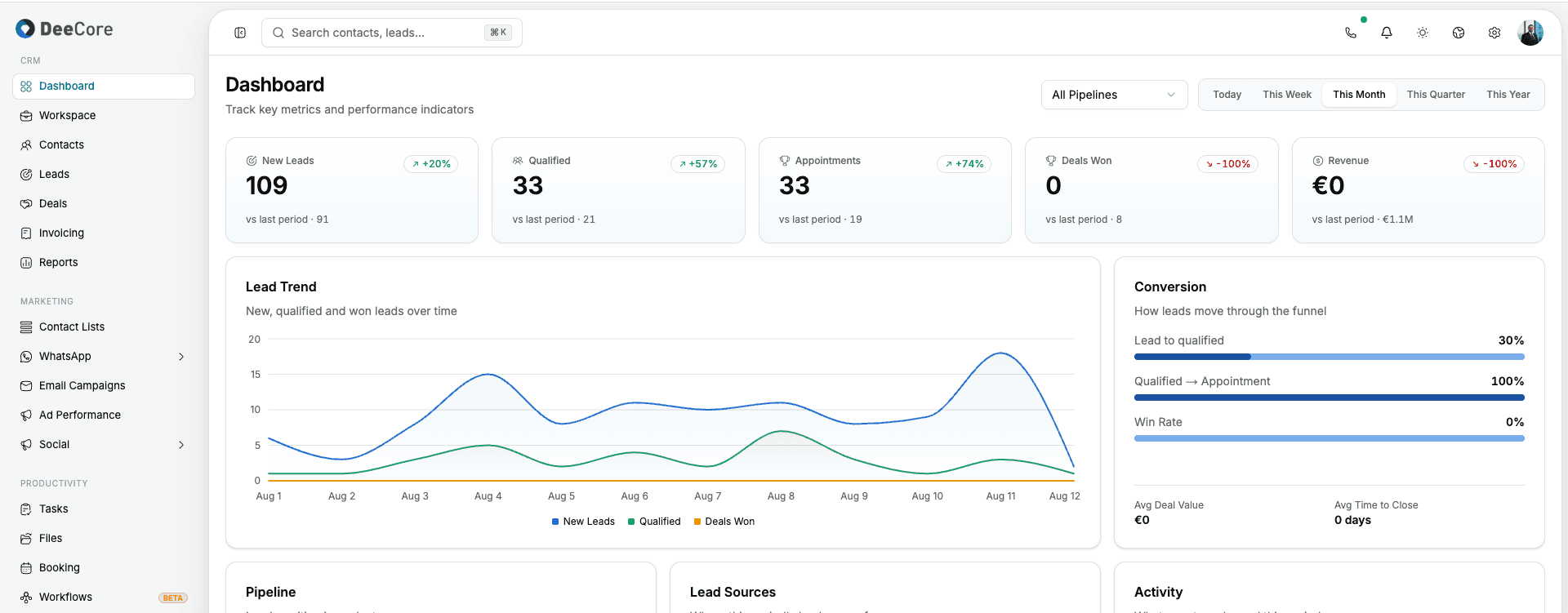
Task: Select the This Quarter tab
Action: tap(1436, 95)
